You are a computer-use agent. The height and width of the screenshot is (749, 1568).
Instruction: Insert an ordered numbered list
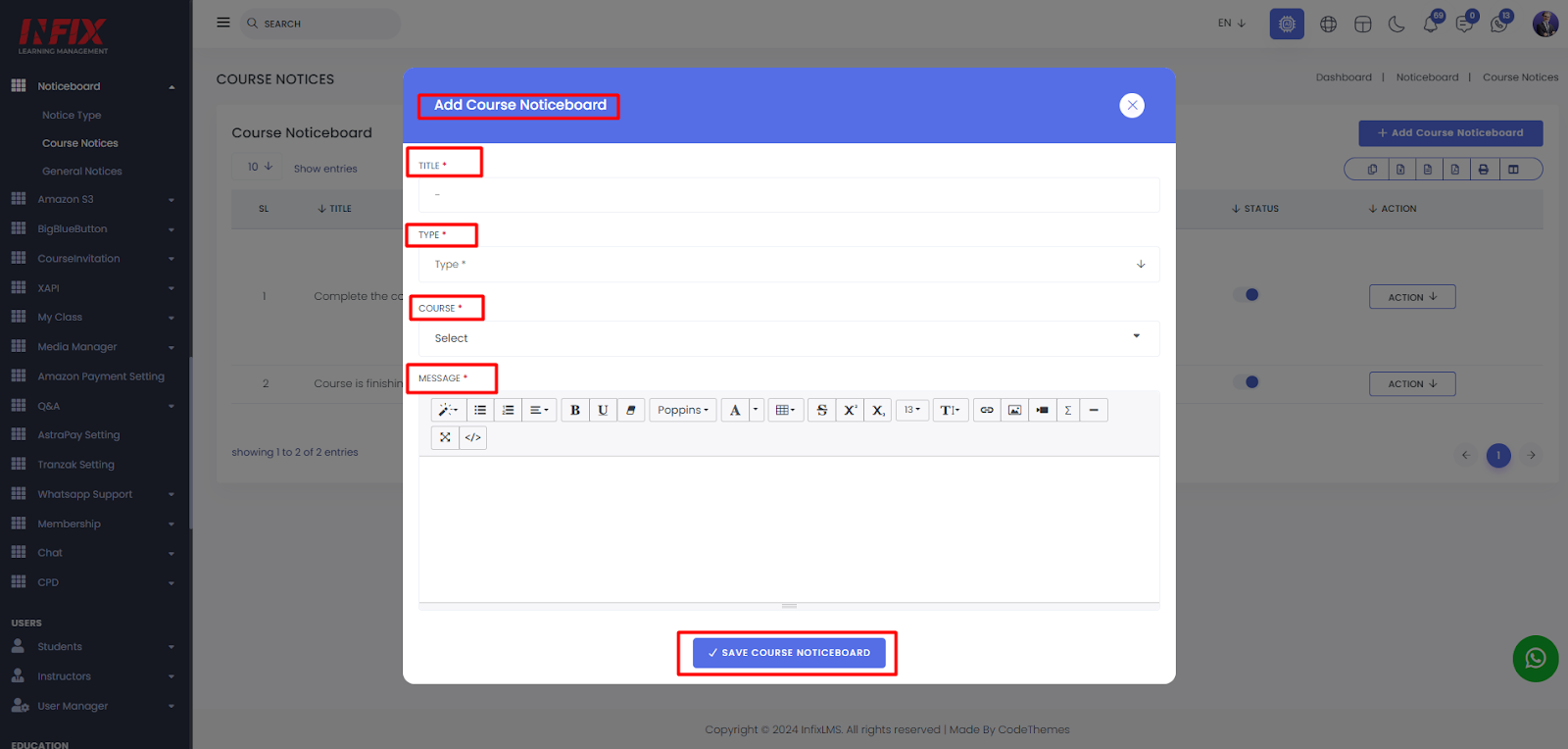coord(508,410)
